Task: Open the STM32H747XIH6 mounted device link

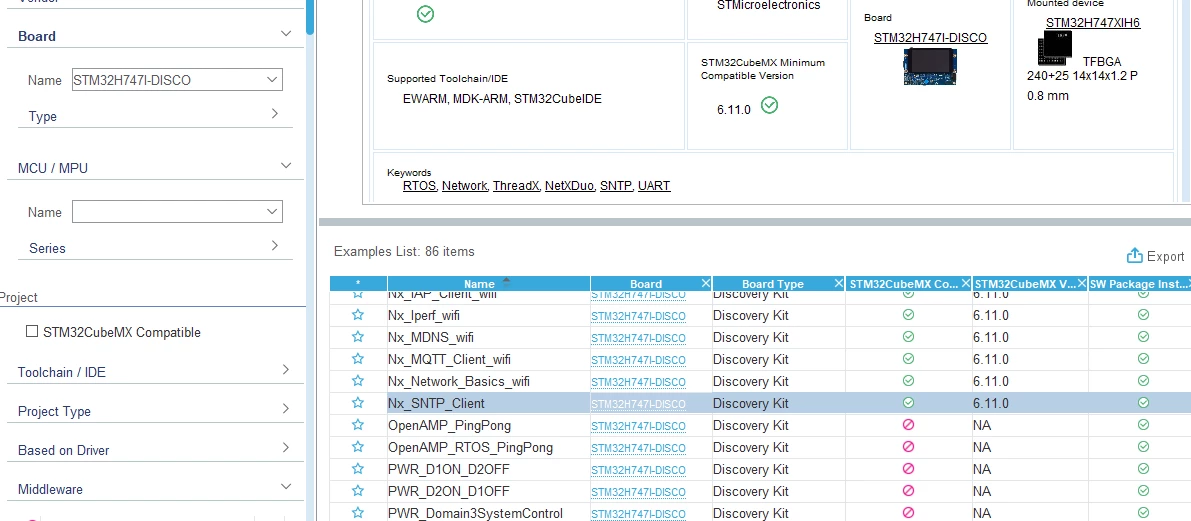Action: [x=1093, y=23]
